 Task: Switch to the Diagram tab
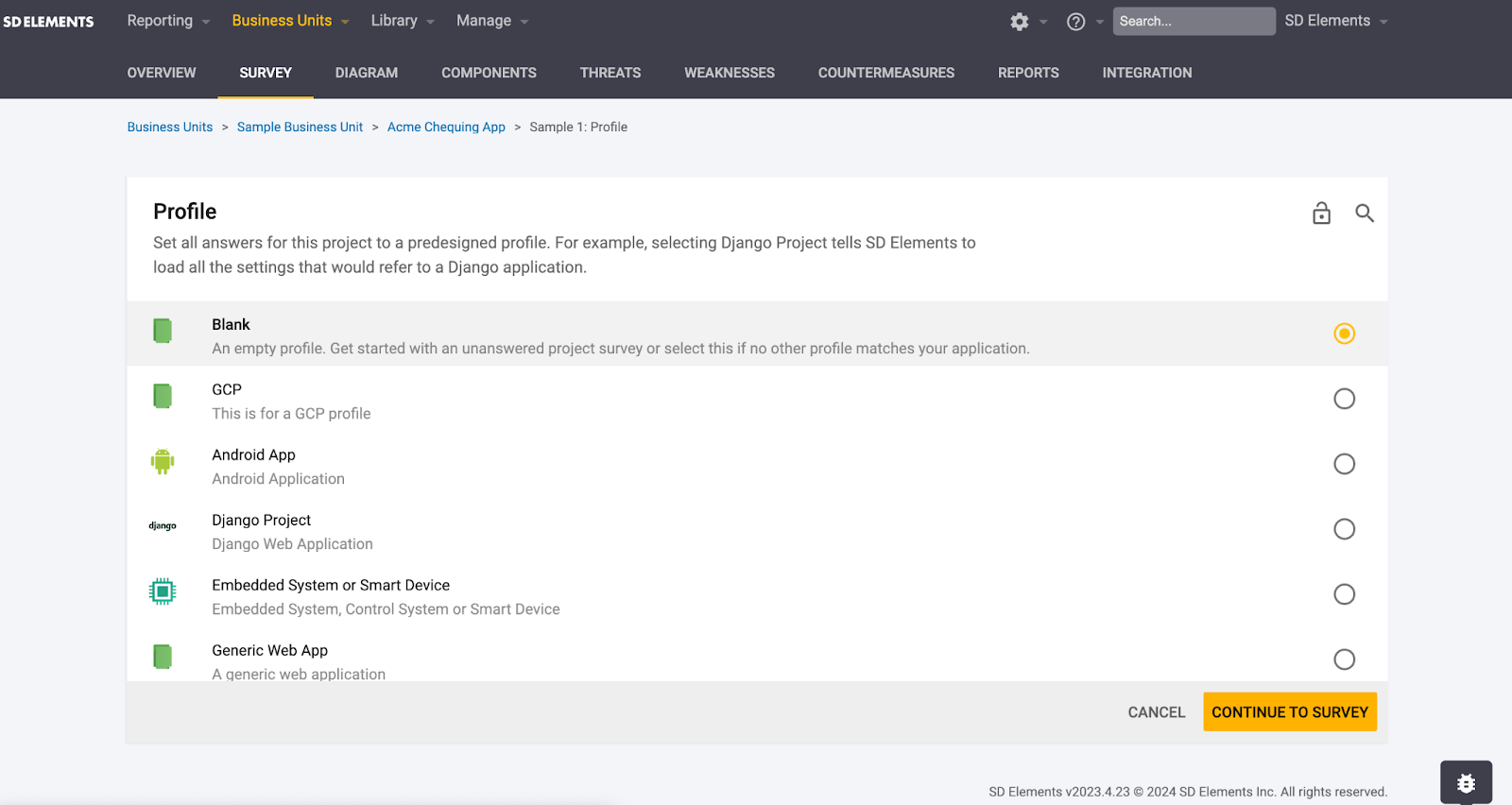[367, 73]
